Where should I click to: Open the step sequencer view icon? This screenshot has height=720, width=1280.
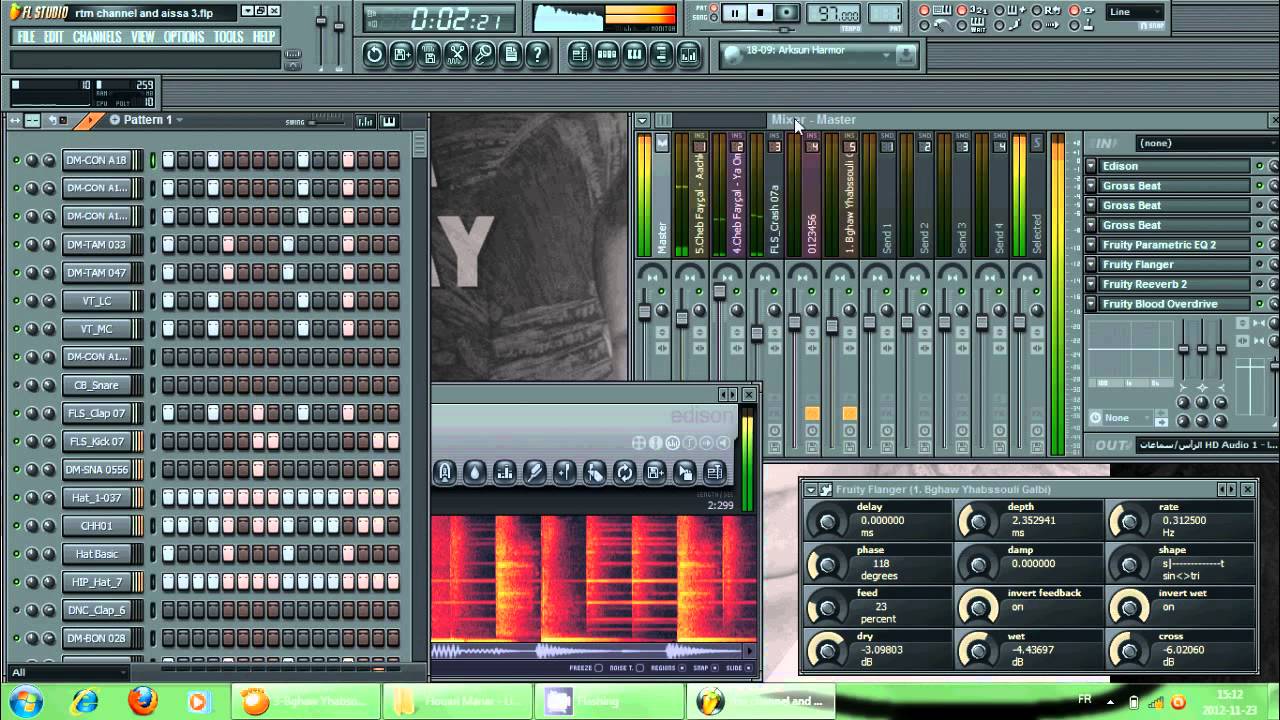click(606, 54)
